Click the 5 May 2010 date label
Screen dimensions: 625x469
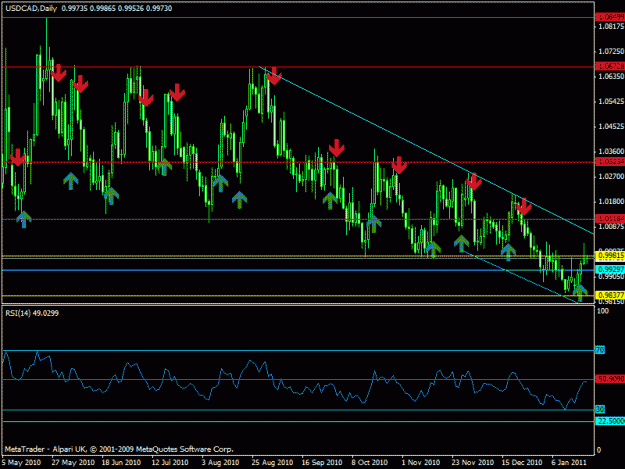(x=21, y=462)
